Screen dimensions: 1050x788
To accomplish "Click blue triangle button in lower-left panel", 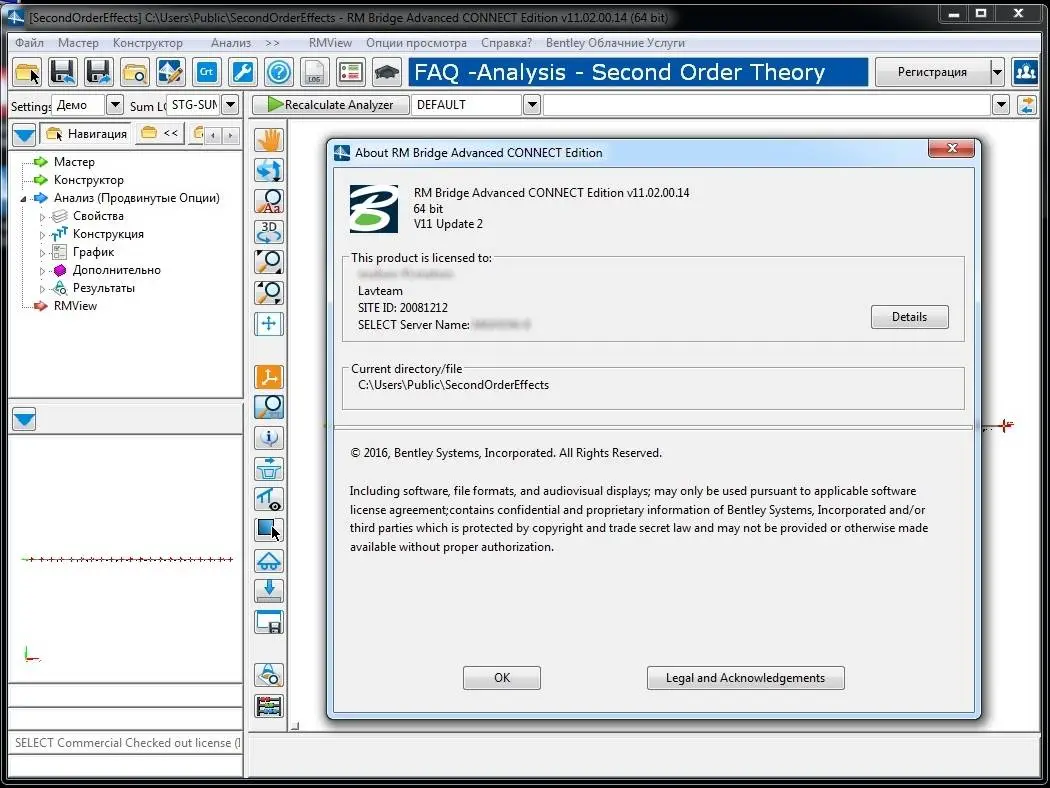I will [24, 420].
